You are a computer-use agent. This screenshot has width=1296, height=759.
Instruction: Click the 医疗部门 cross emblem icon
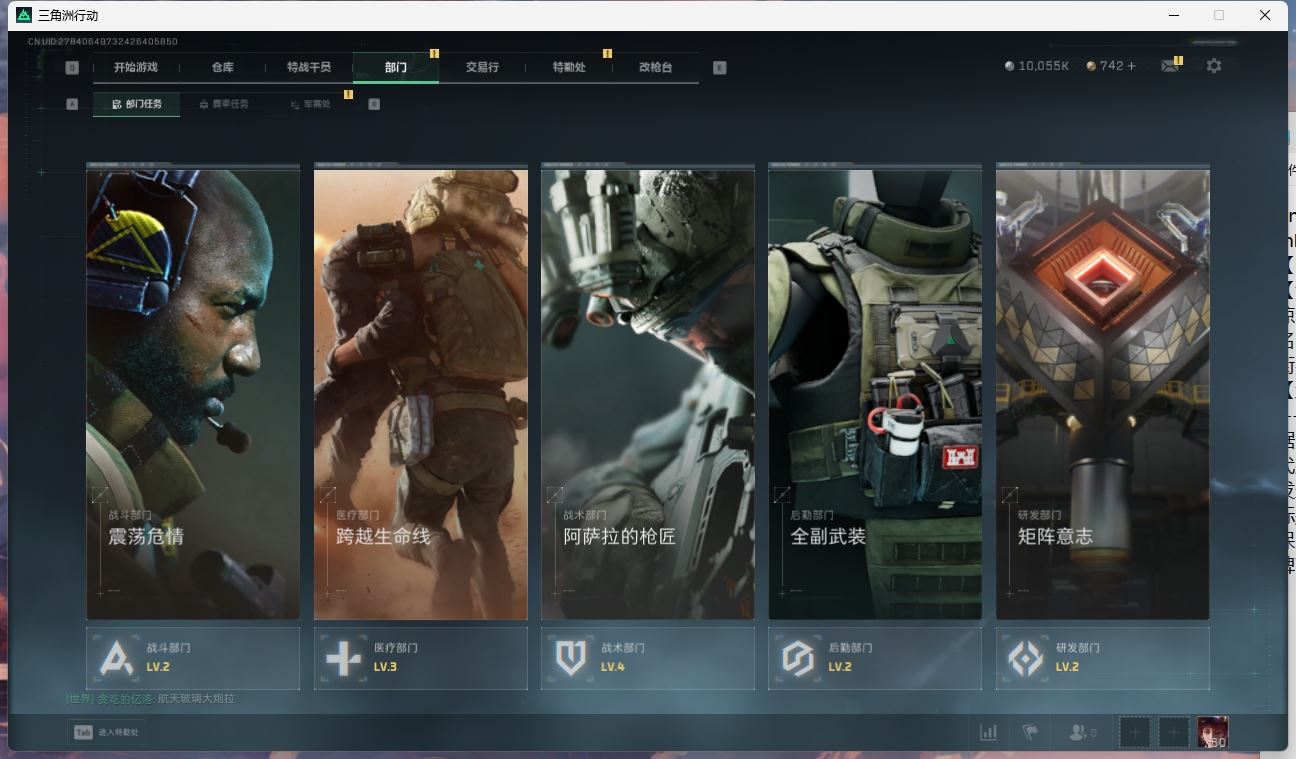pyautogui.click(x=343, y=658)
